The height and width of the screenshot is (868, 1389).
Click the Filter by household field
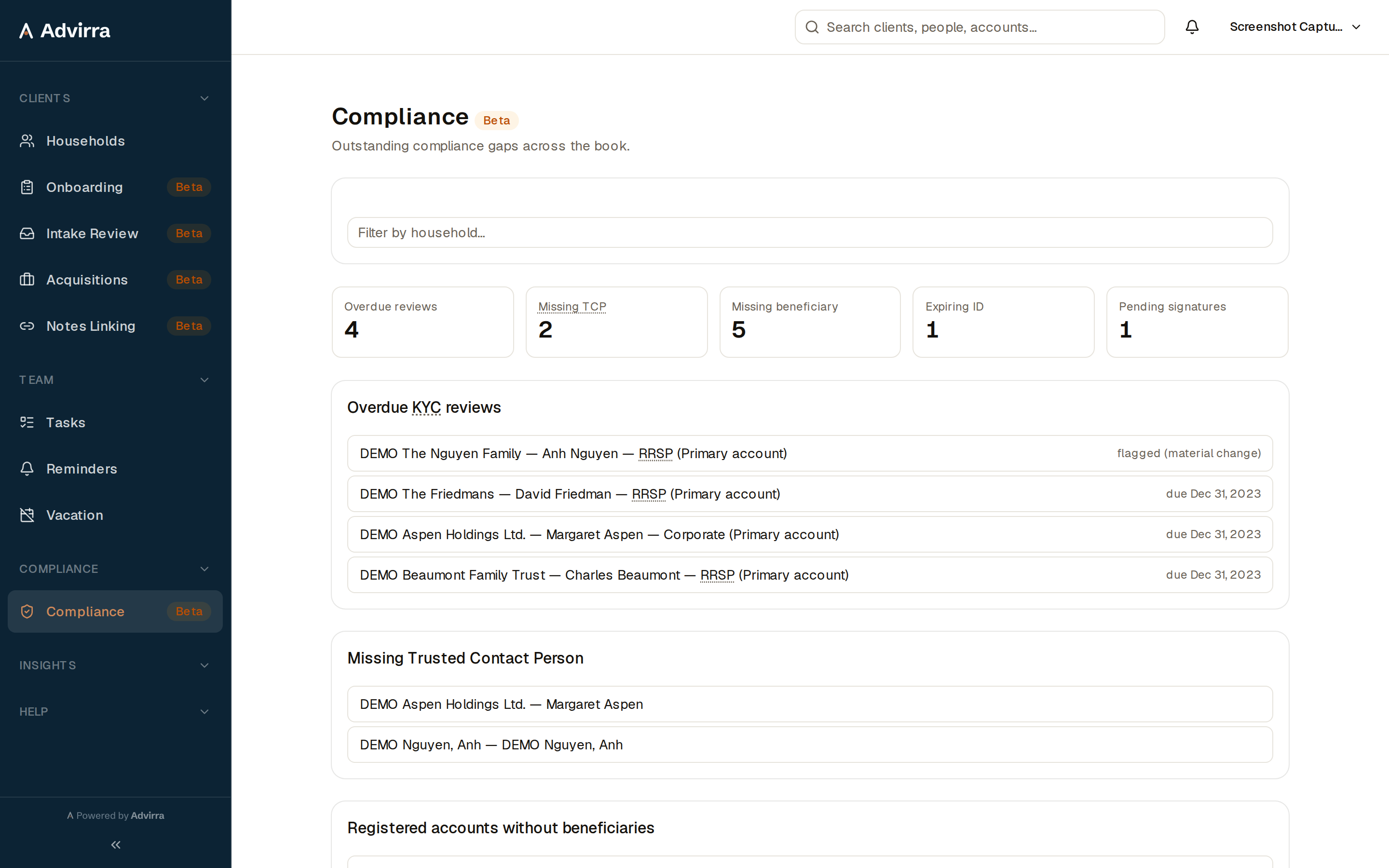[x=810, y=232]
